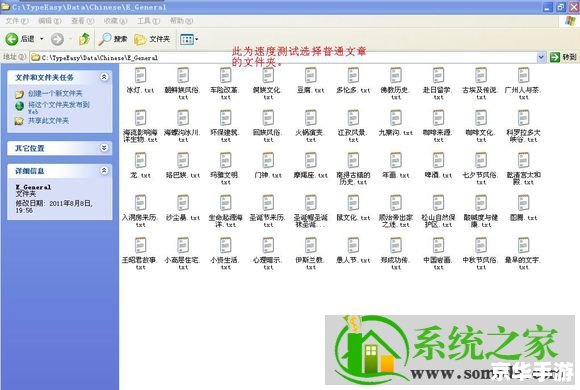Viewport: 580px width, 390px height.
Task: Click the green Back arrow button
Action: pyautogui.click(x=11, y=39)
